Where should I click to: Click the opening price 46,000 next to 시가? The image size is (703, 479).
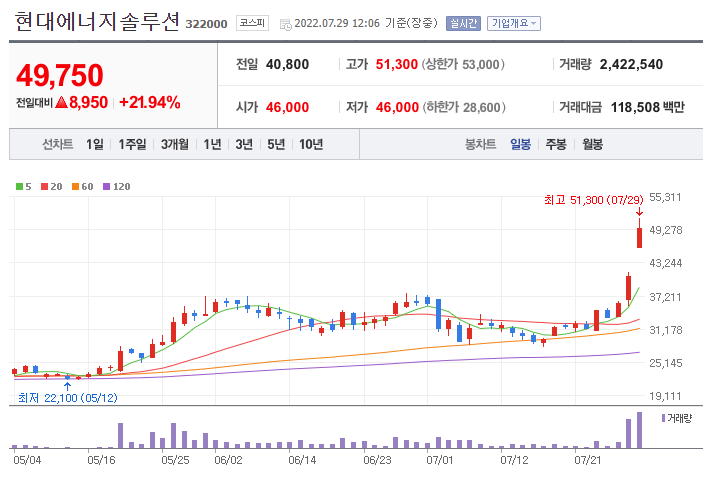click(287, 108)
